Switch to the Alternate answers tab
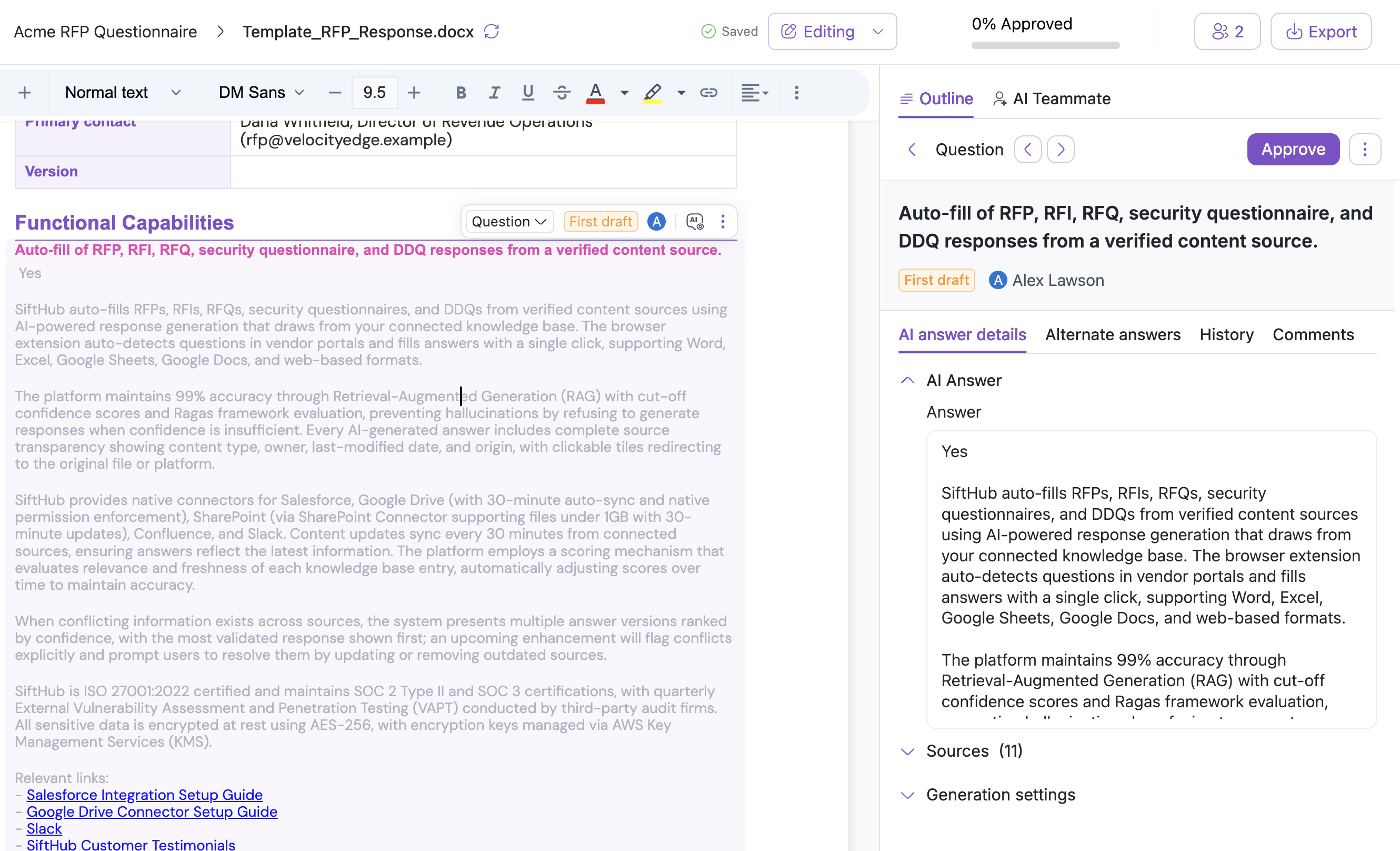Screen dimensions: 1400x851 coord(1113,334)
